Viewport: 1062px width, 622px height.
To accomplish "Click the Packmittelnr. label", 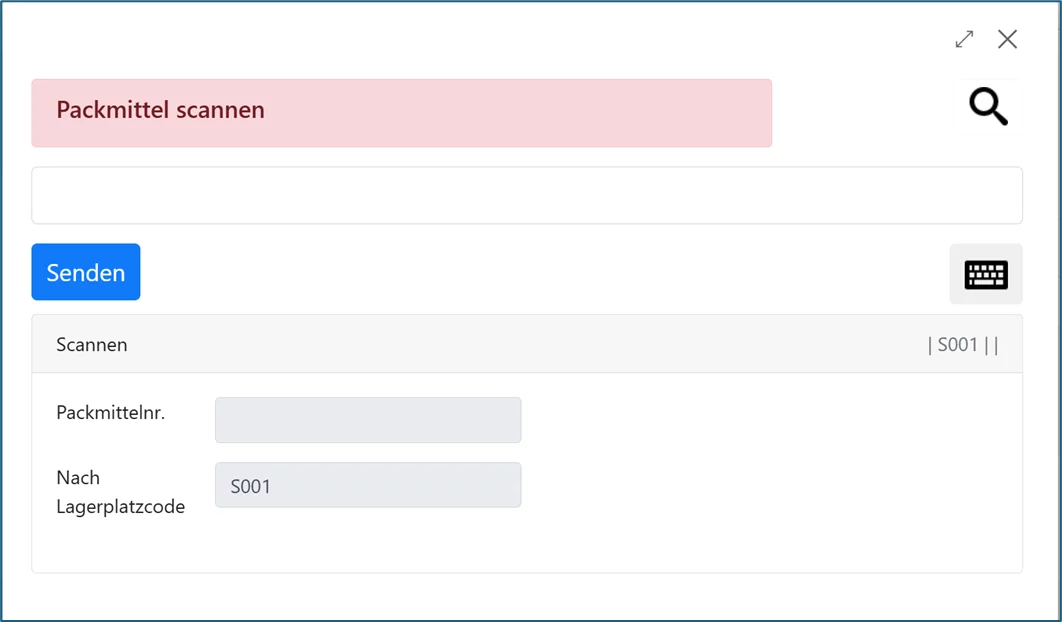I will 110,412.
